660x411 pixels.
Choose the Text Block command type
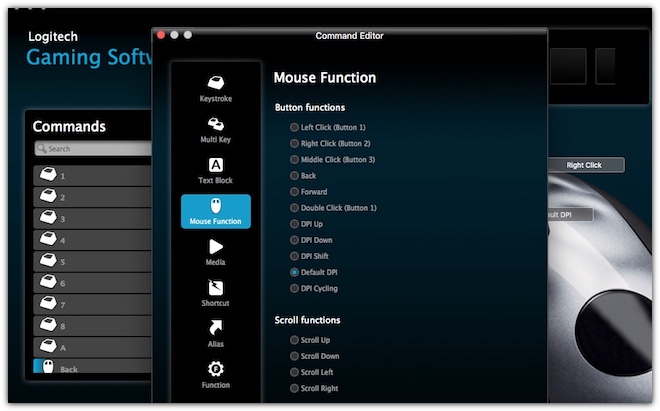[x=216, y=171]
